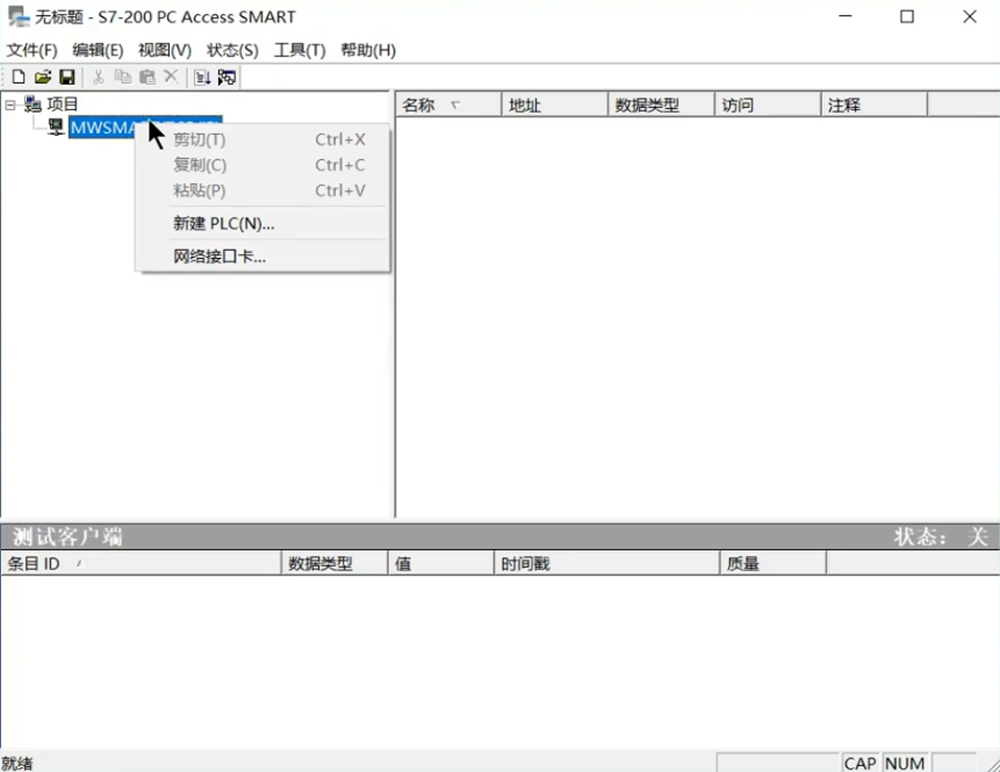Open the 帮助(H) menu
The height and width of the screenshot is (772, 1000).
[368, 50]
